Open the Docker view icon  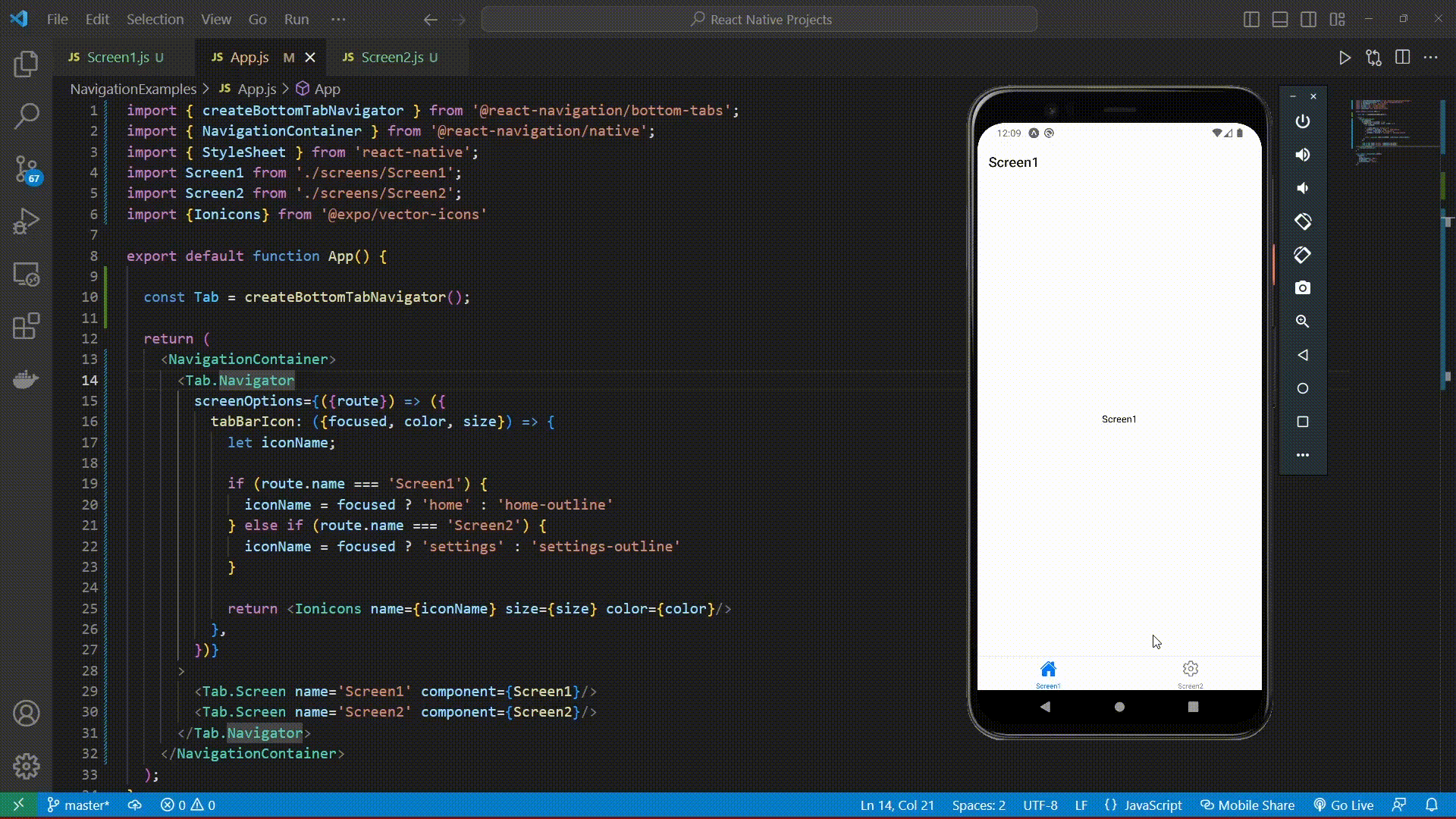coord(27,378)
